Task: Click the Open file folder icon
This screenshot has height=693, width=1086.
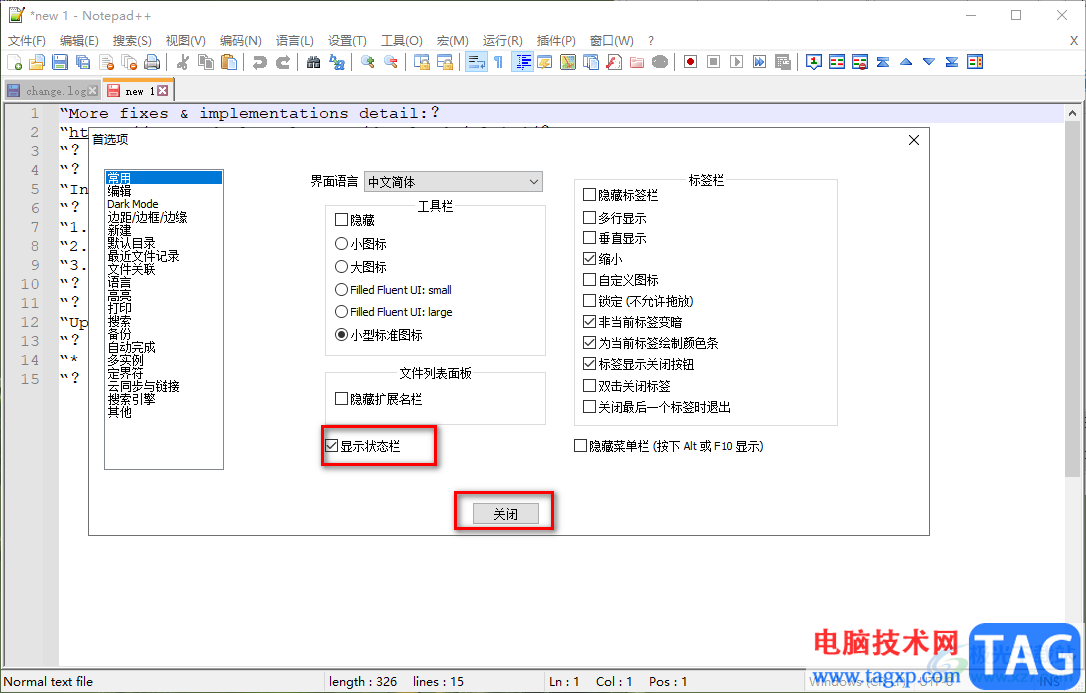Action: coord(37,62)
